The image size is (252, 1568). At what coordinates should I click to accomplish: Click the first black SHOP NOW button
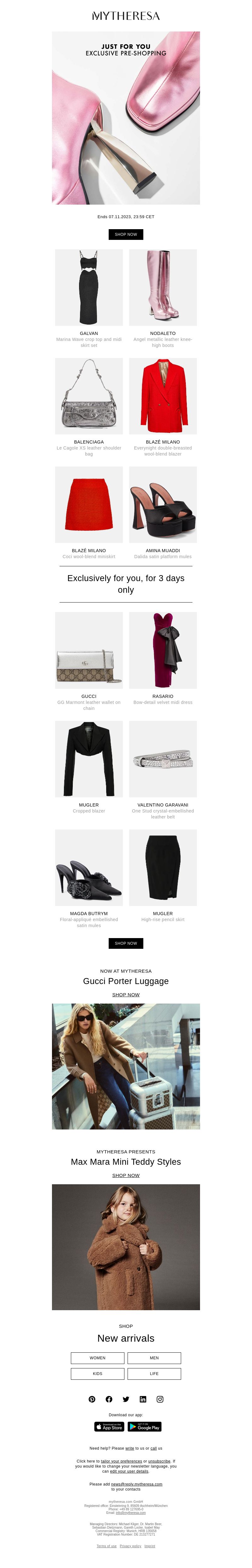[x=126, y=234]
